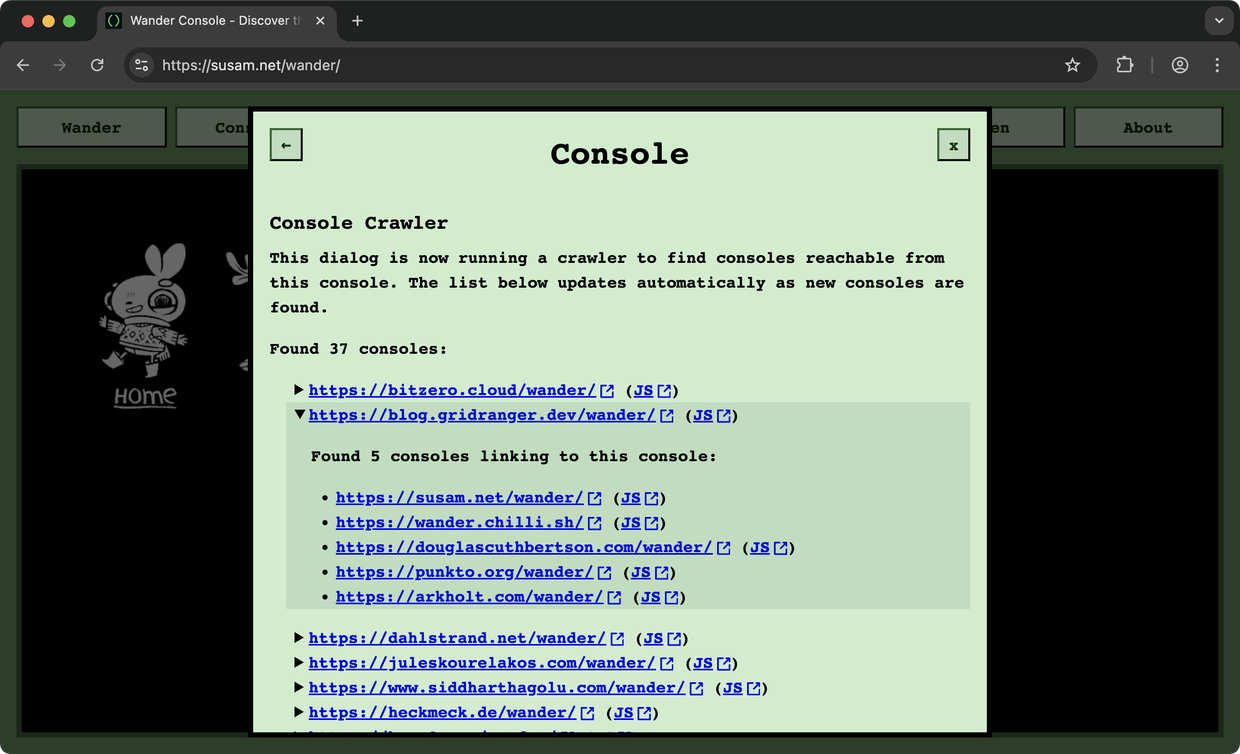Reload the current browser page

[97, 65]
